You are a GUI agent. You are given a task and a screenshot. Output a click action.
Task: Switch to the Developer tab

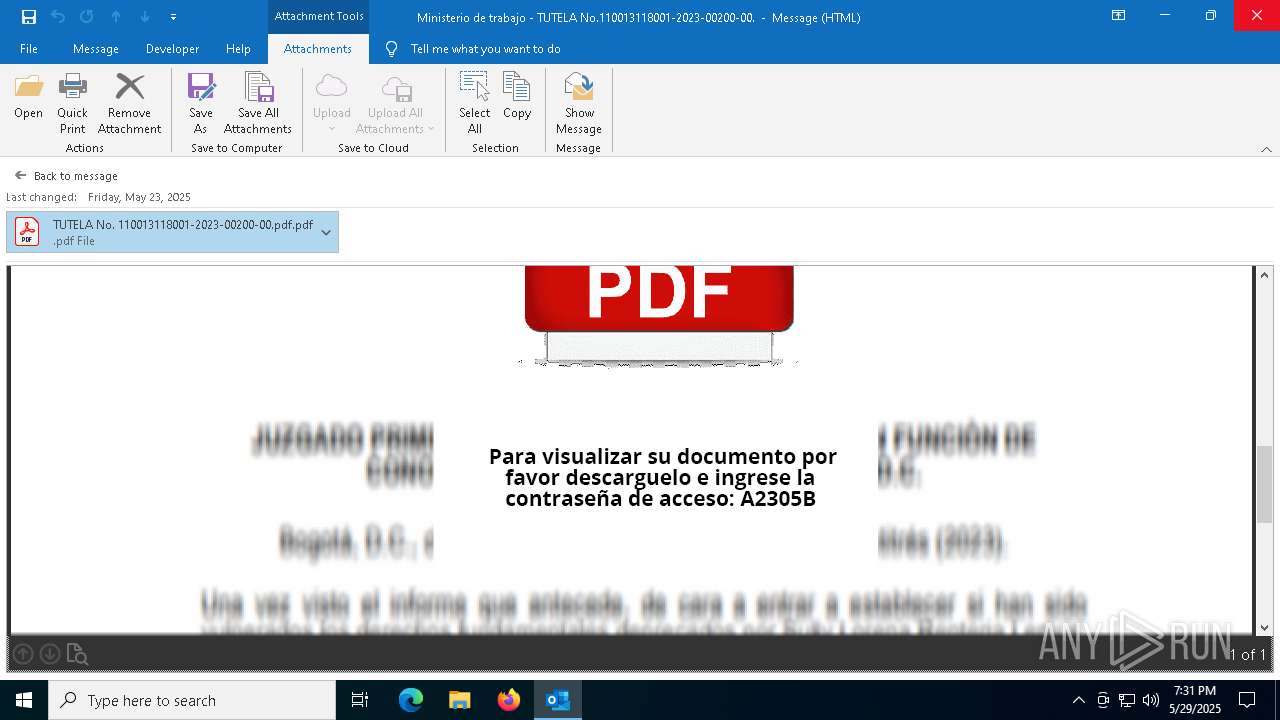(x=172, y=49)
